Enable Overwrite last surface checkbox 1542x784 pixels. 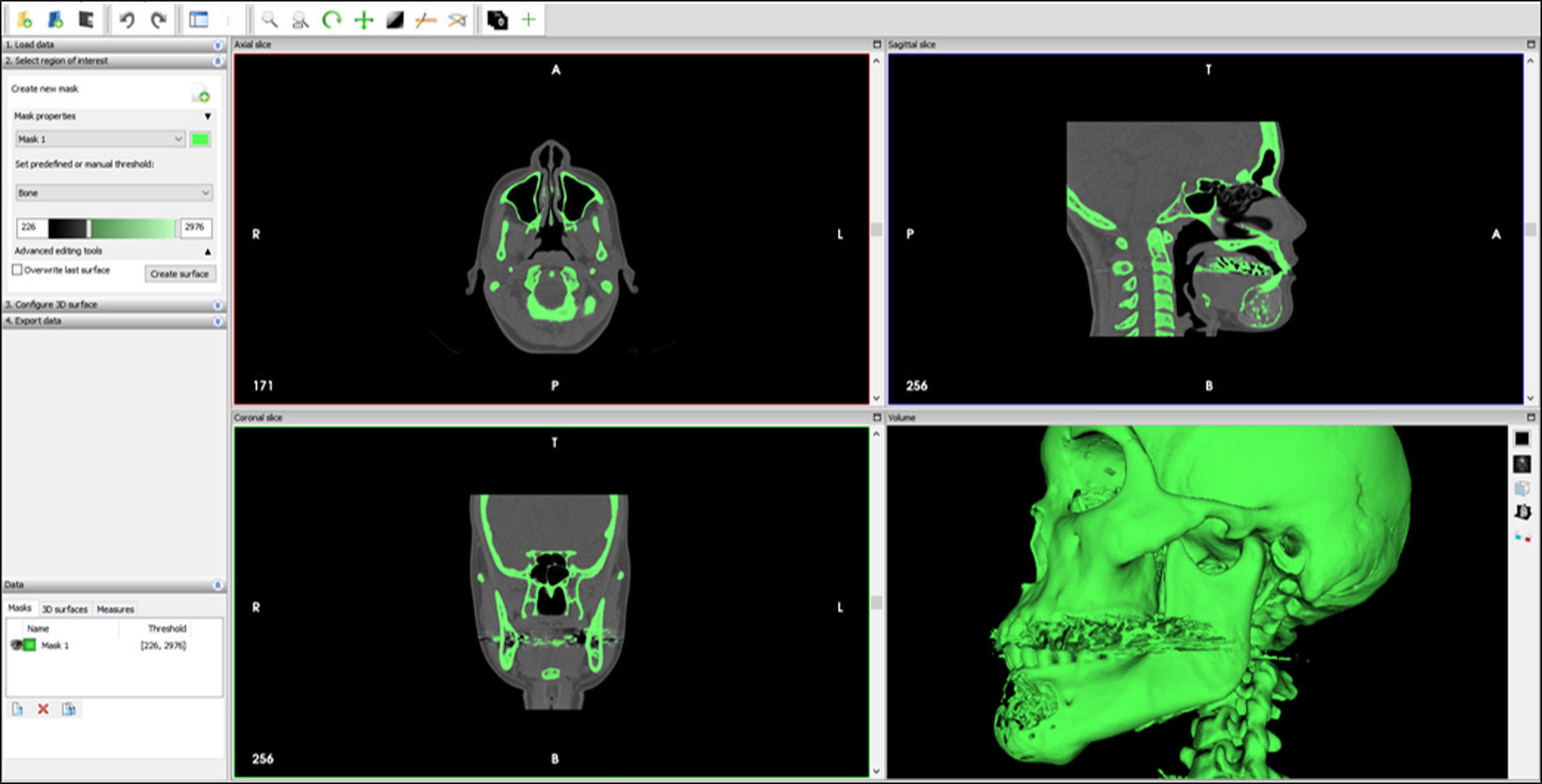pyautogui.click(x=17, y=270)
